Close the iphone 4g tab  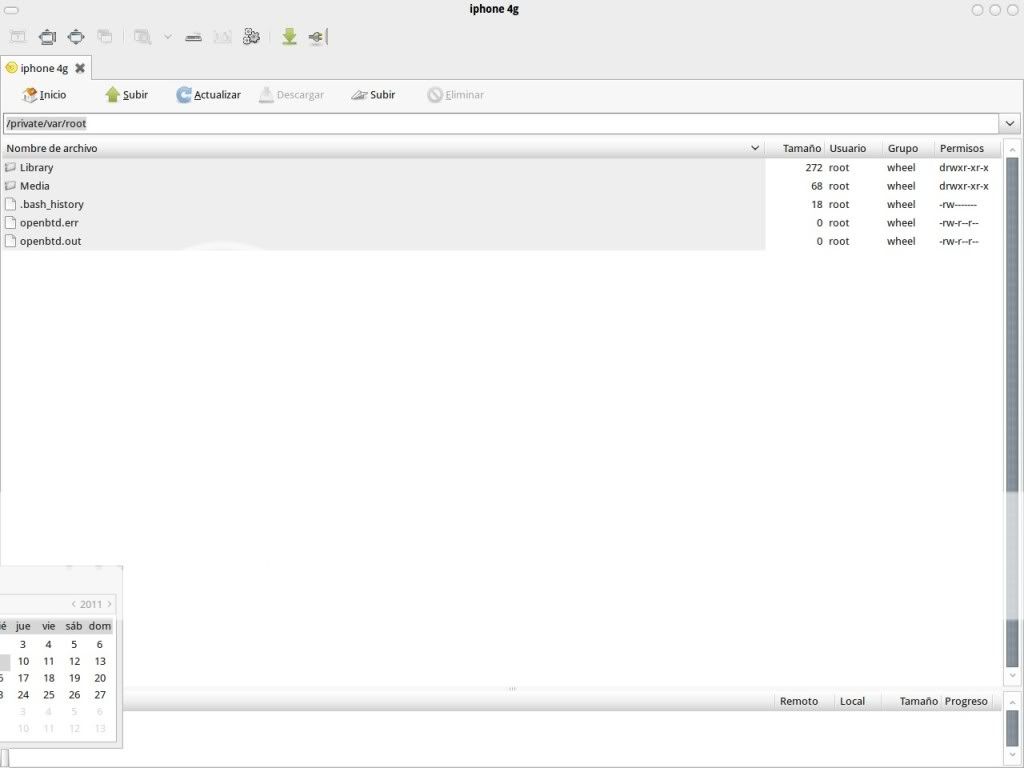[x=80, y=68]
